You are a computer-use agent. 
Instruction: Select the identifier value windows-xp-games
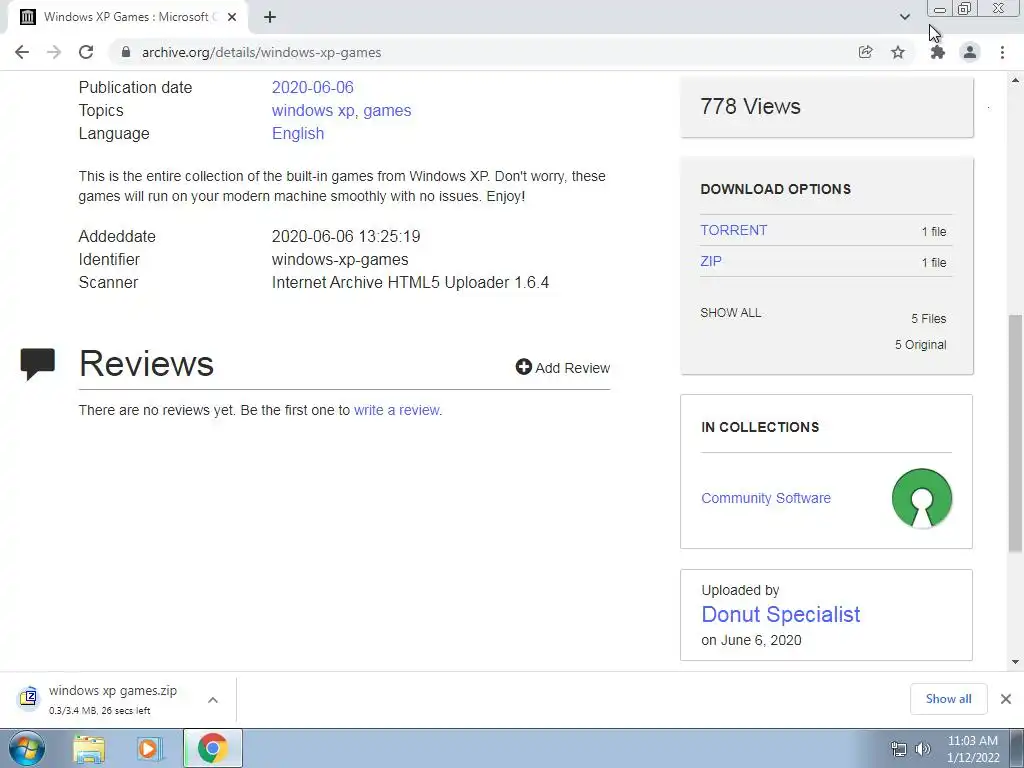coord(340,259)
